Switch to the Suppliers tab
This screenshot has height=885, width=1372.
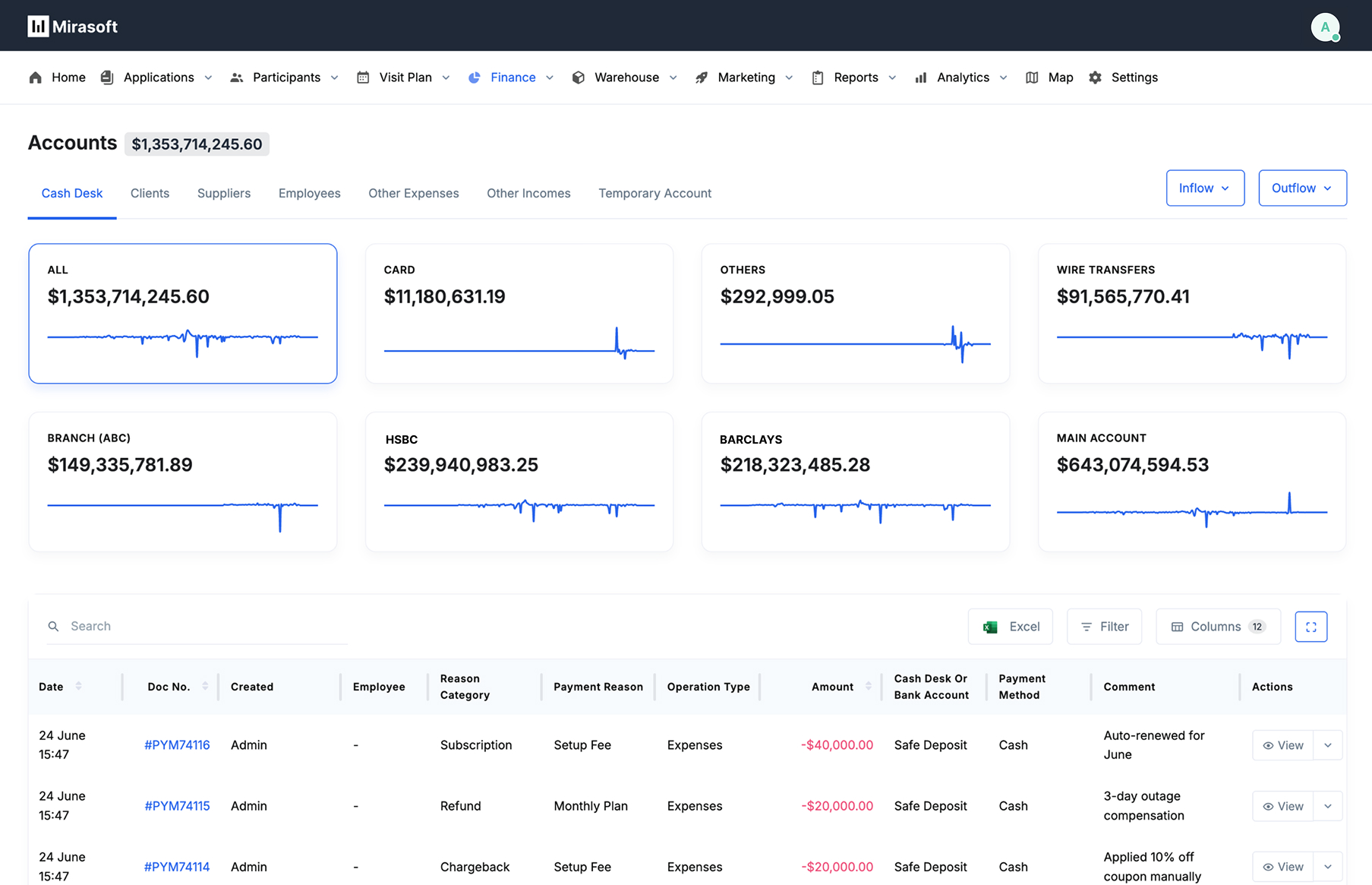[224, 194]
